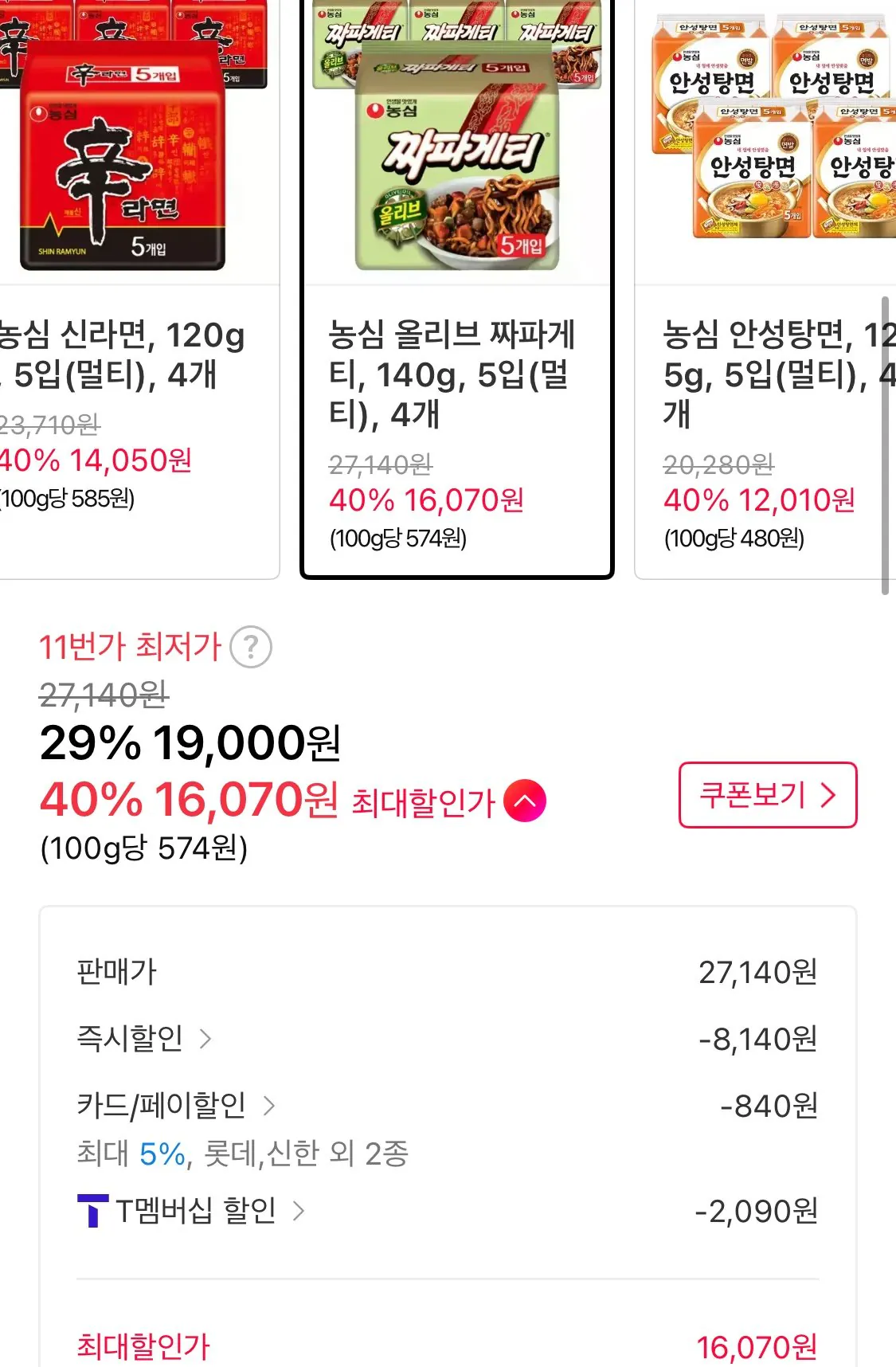Click the 최대 5% card discount note
The width and height of the screenshot is (896, 1367).
[x=242, y=1154]
